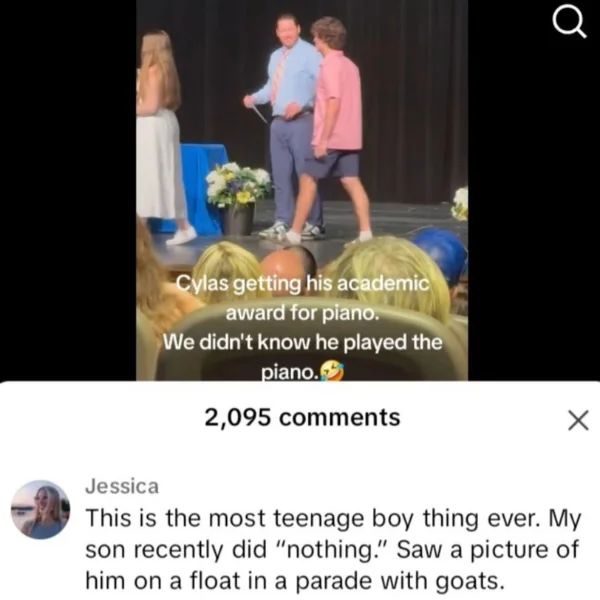Tap the black area below the search icon
The height and width of the screenshot is (600, 600).
coord(534,210)
